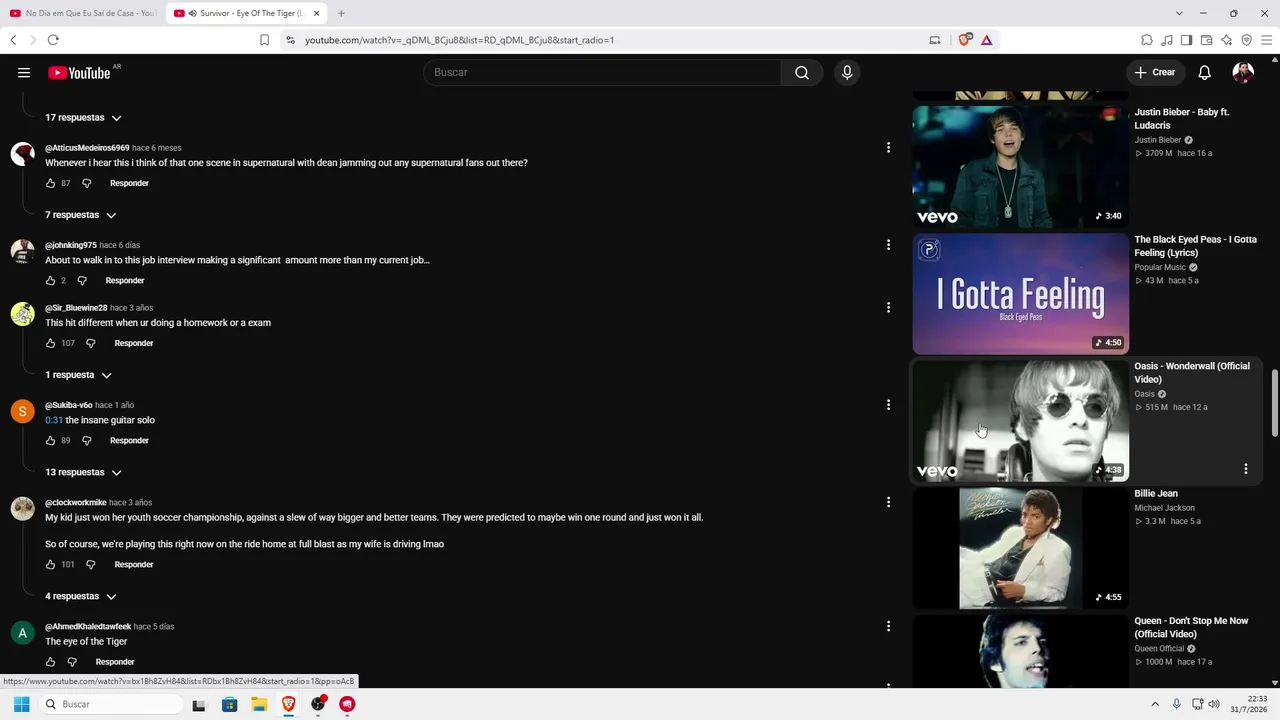1280x720 pixels.
Task: Like the @AtticusMedeiros6969 comment
Action: point(50,183)
